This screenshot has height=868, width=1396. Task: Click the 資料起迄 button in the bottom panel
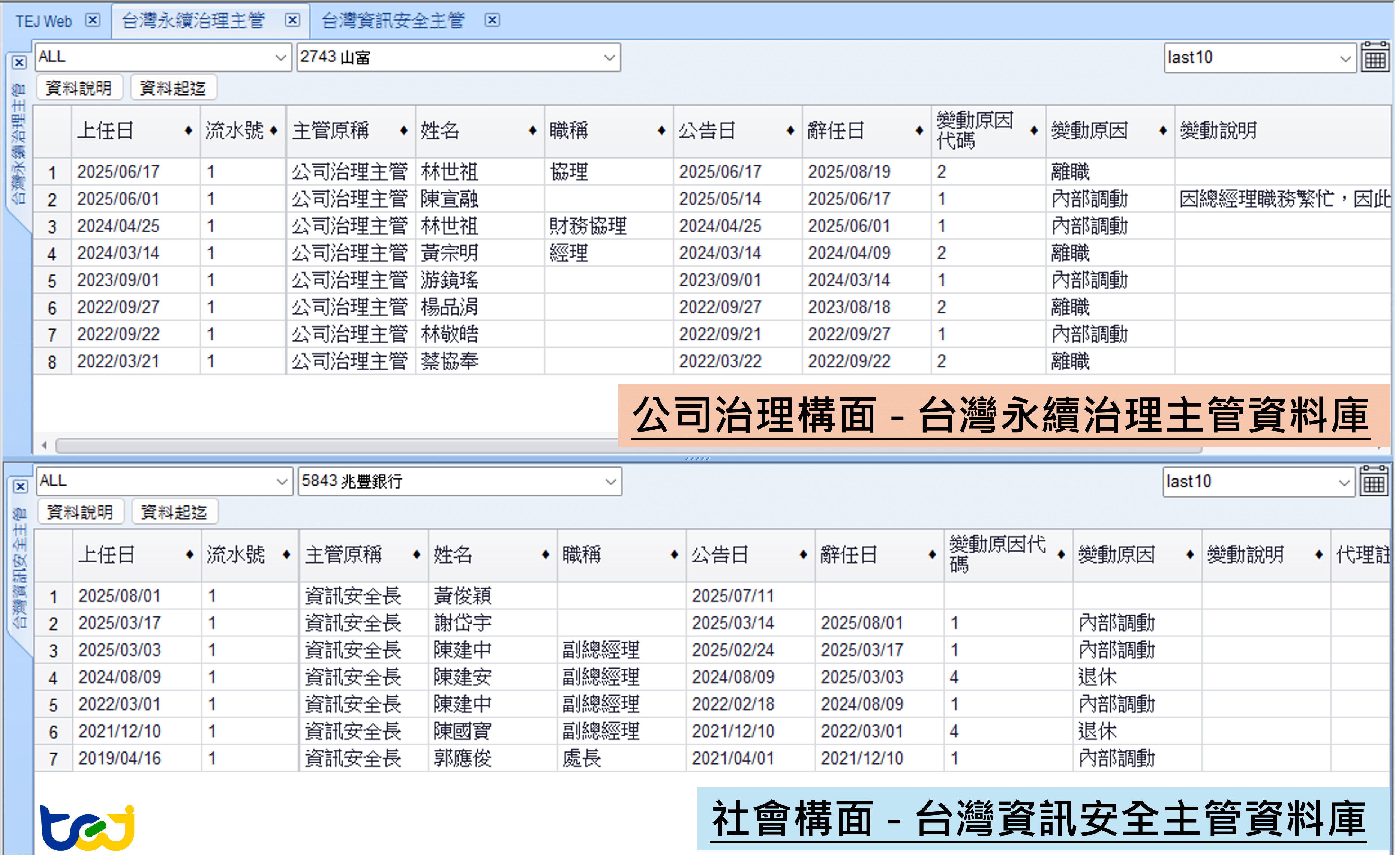pos(174,511)
